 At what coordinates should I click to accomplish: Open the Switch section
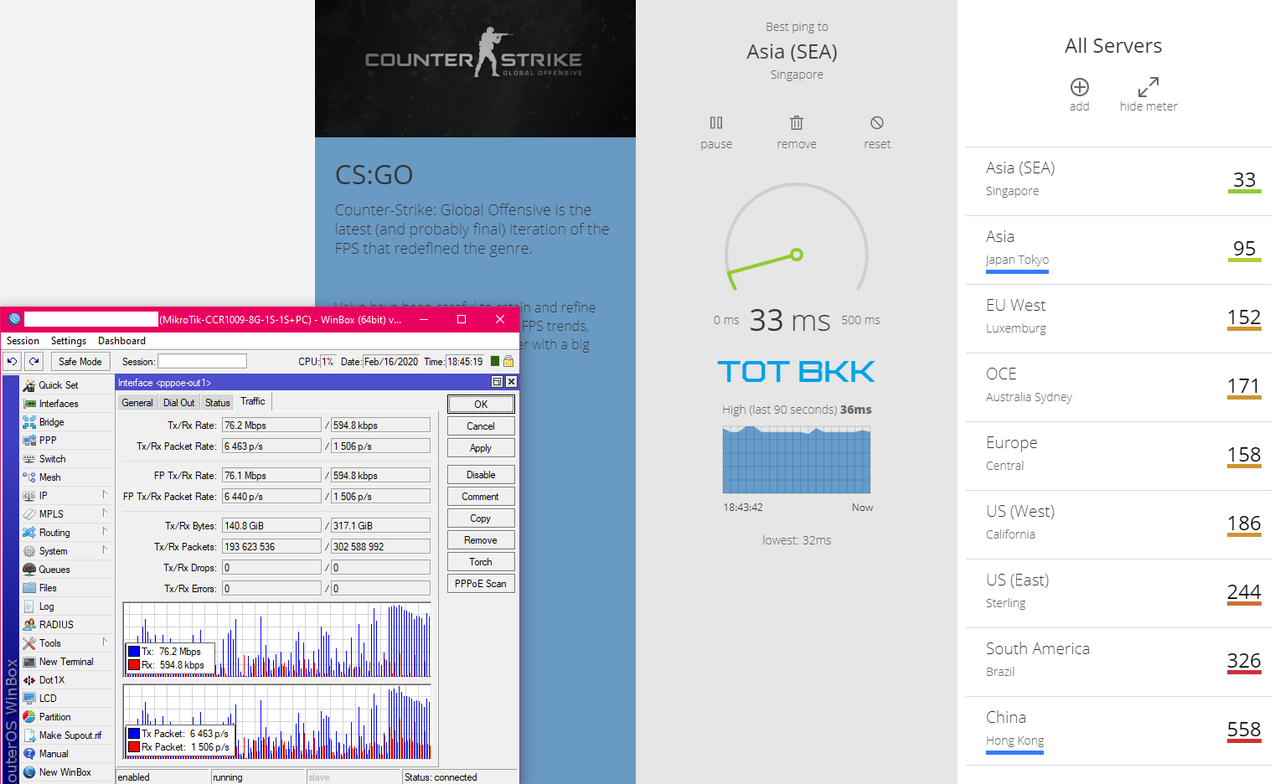(x=52, y=459)
